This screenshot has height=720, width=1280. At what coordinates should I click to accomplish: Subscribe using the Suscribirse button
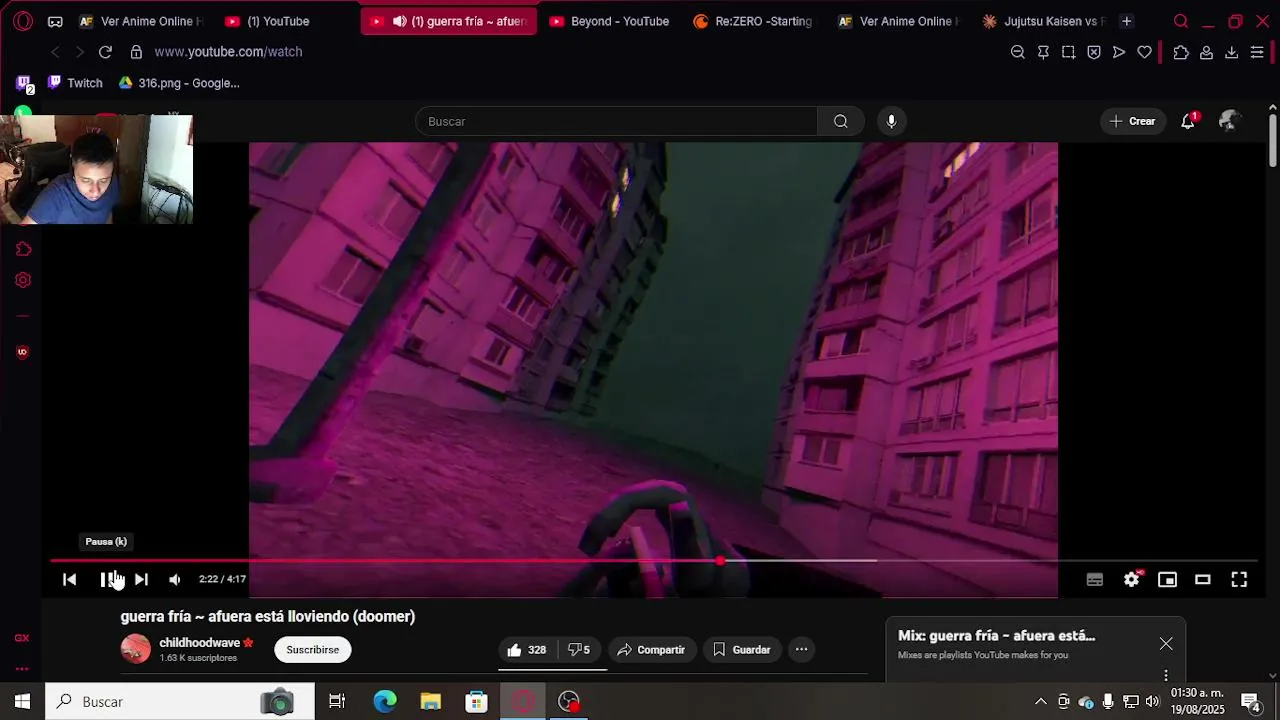pyautogui.click(x=313, y=650)
